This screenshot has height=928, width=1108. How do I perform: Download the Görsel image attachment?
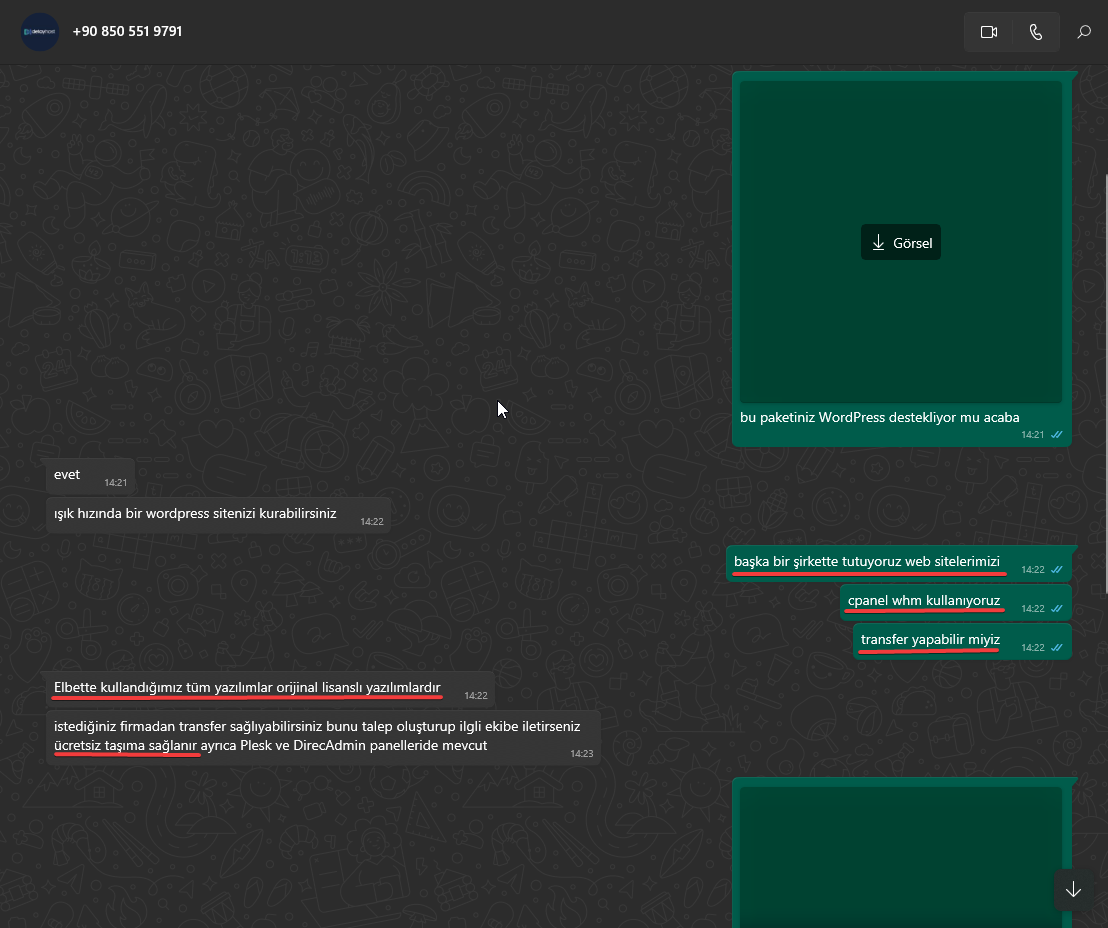[901, 242]
